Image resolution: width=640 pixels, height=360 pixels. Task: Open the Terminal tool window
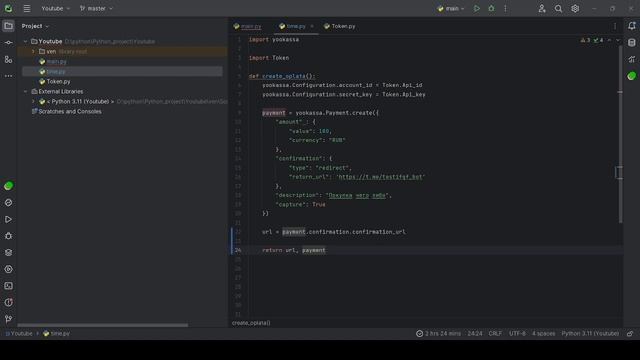(8, 286)
